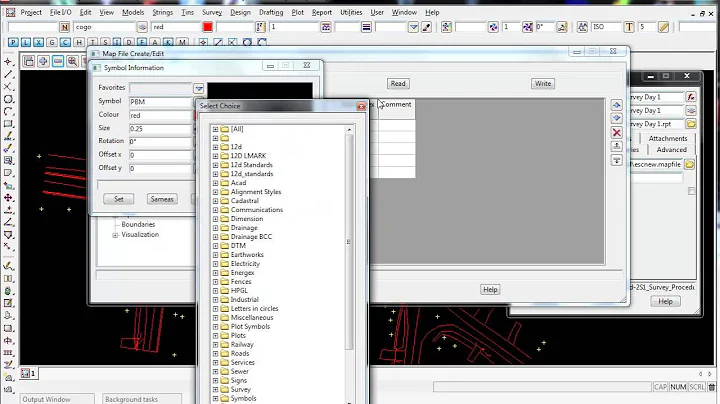Click the move to bottom icon in Map File panel
The height and width of the screenshot is (404, 720).
click(x=617, y=160)
